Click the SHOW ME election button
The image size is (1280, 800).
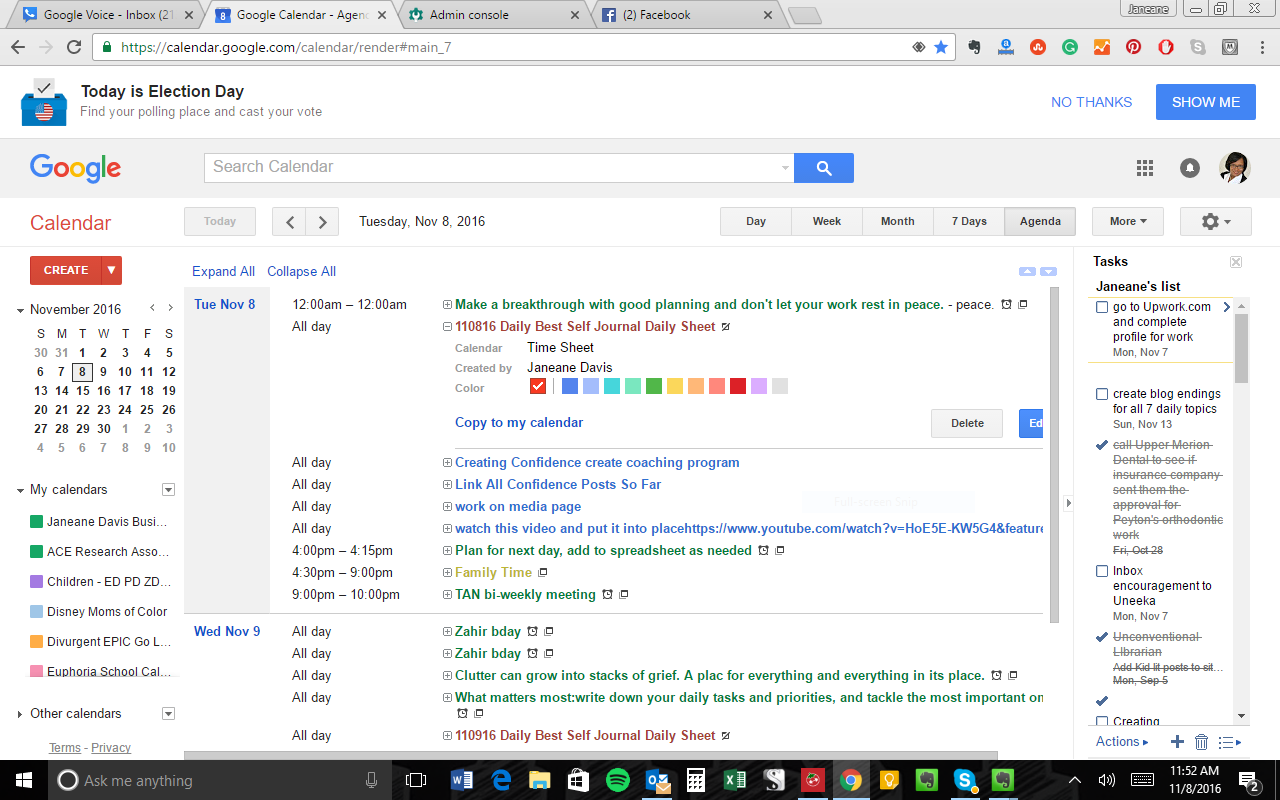(x=1206, y=102)
